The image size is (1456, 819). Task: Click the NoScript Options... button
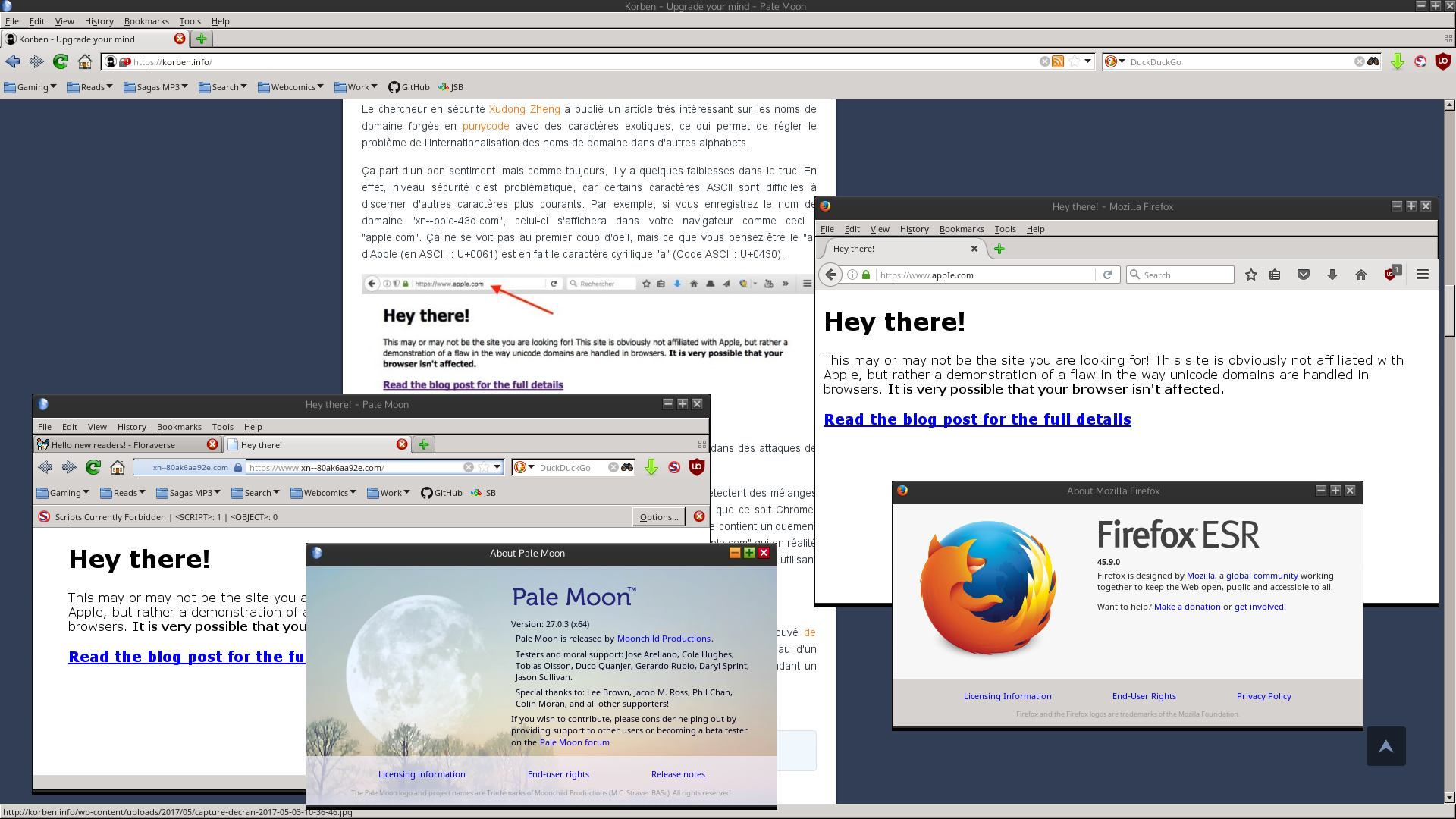658,517
